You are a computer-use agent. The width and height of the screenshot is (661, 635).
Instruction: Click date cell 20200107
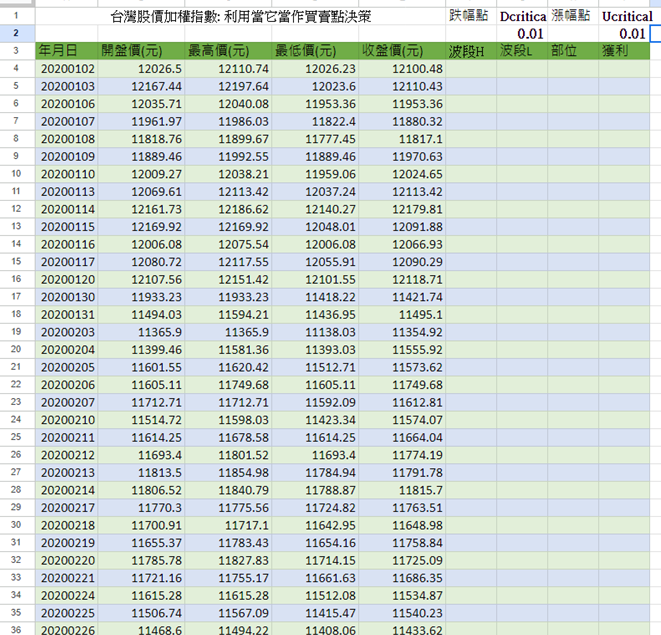pos(67,121)
